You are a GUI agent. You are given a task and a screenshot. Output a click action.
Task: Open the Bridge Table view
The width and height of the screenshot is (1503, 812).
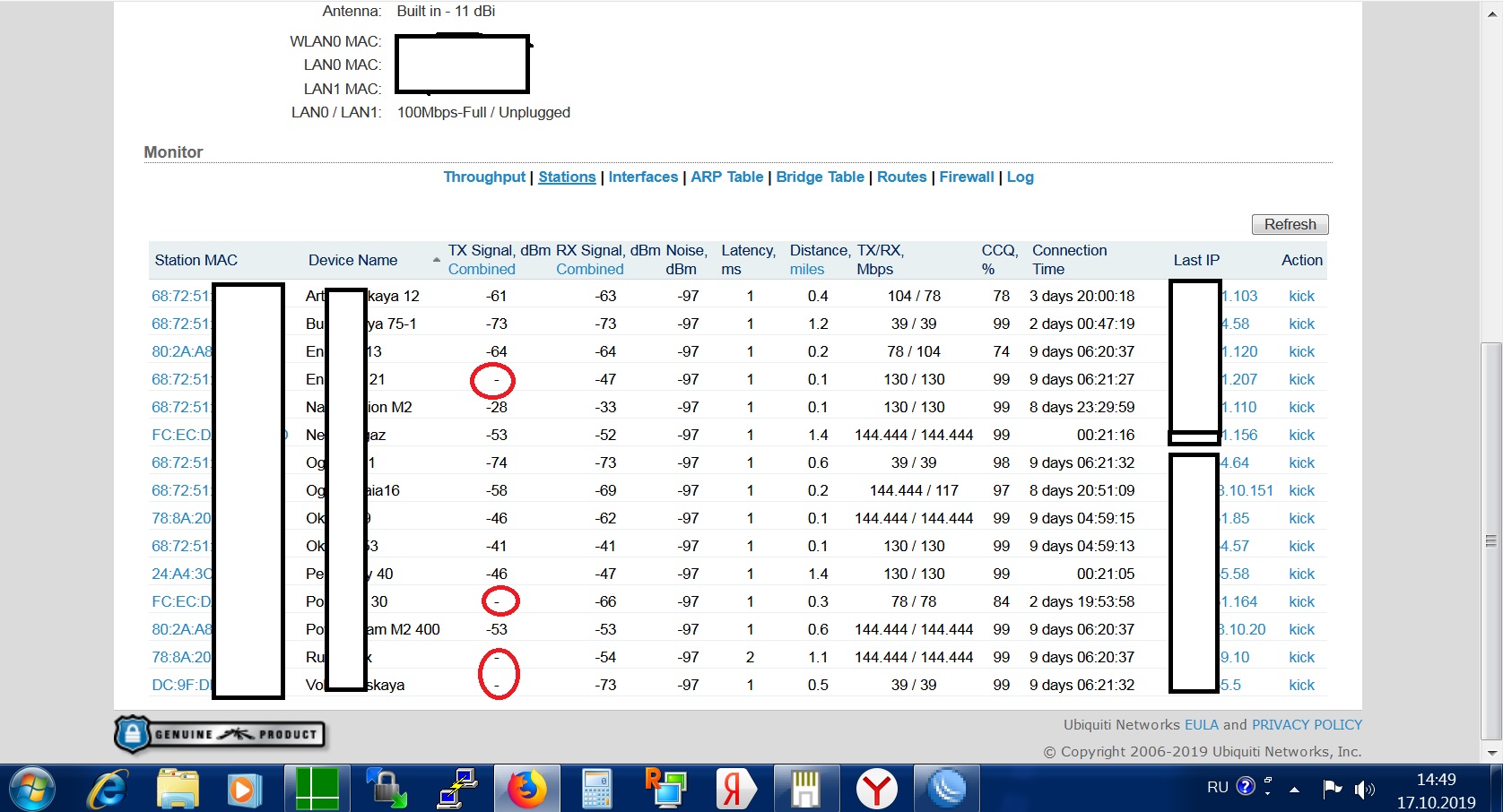point(820,177)
